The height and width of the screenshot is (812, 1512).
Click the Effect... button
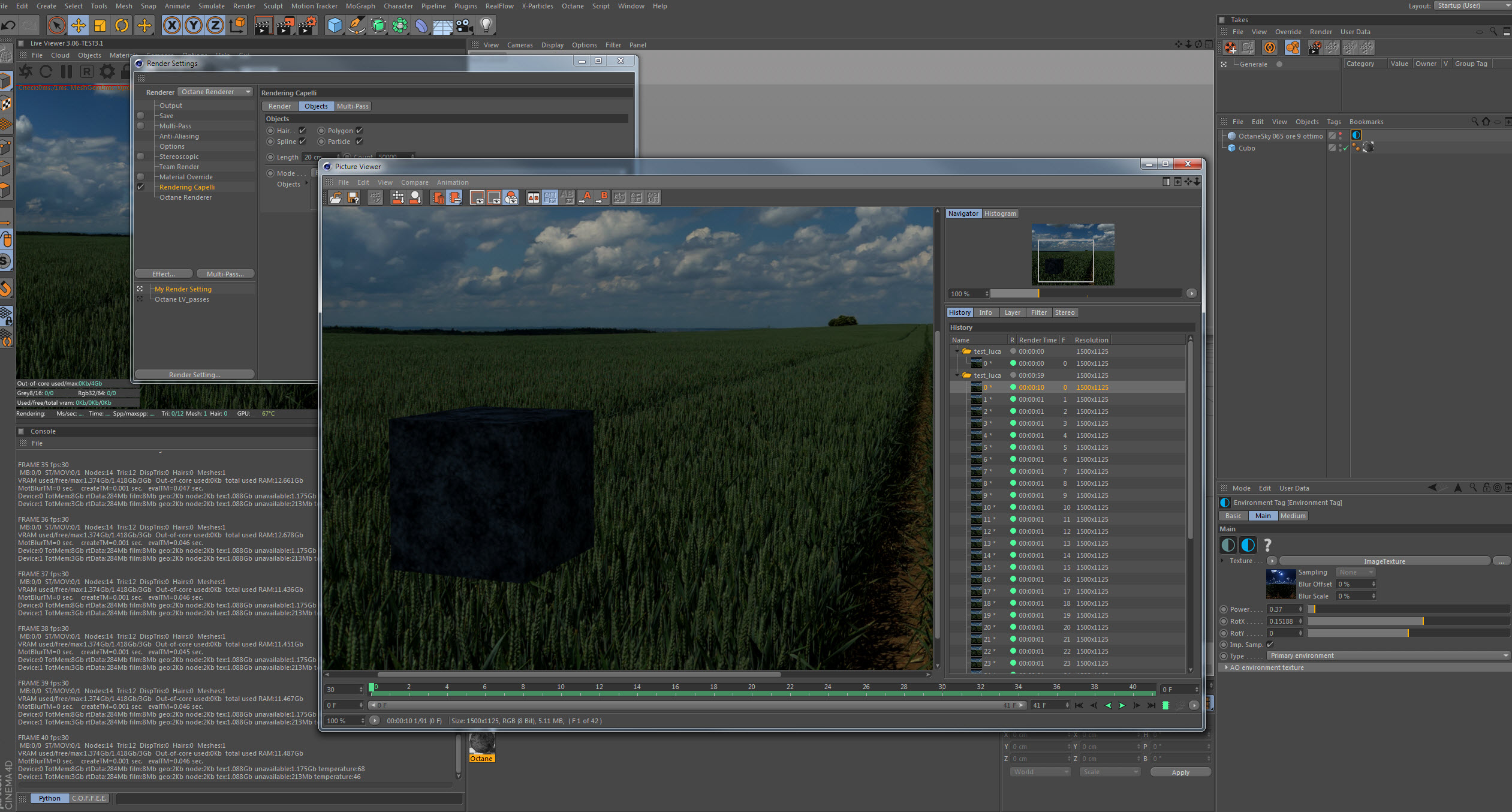pyautogui.click(x=164, y=274)
